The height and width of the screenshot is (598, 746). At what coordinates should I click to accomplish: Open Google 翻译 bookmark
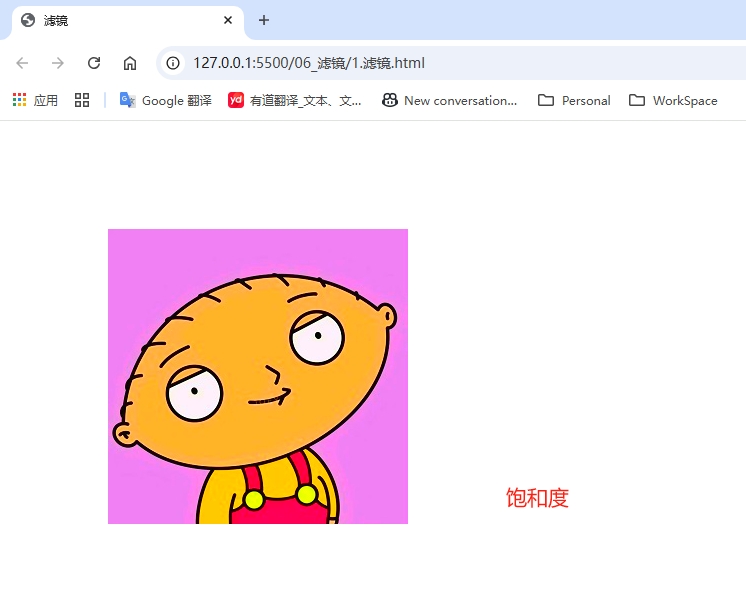coord(166,100)
